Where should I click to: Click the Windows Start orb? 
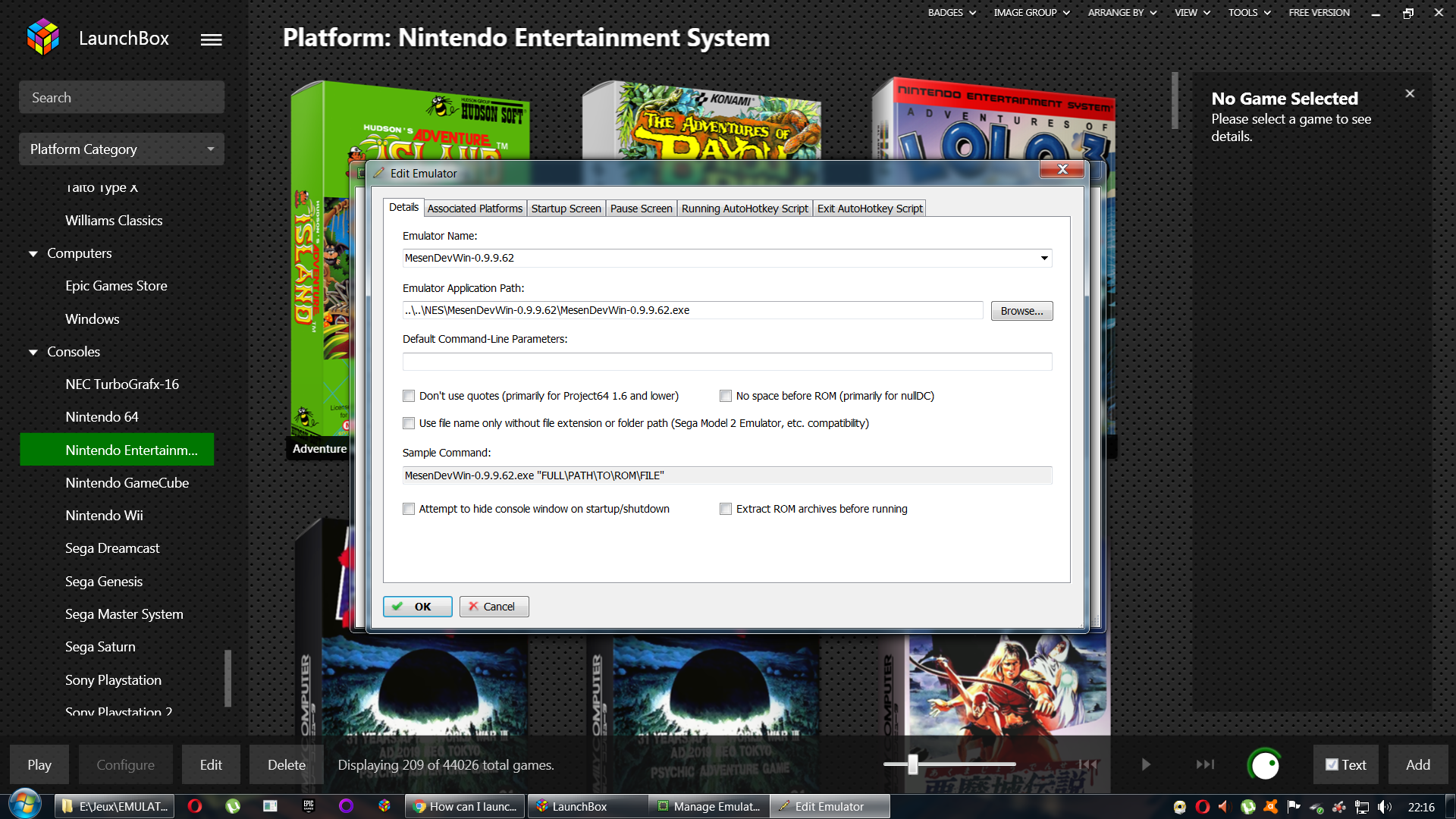tap(24, 805)
